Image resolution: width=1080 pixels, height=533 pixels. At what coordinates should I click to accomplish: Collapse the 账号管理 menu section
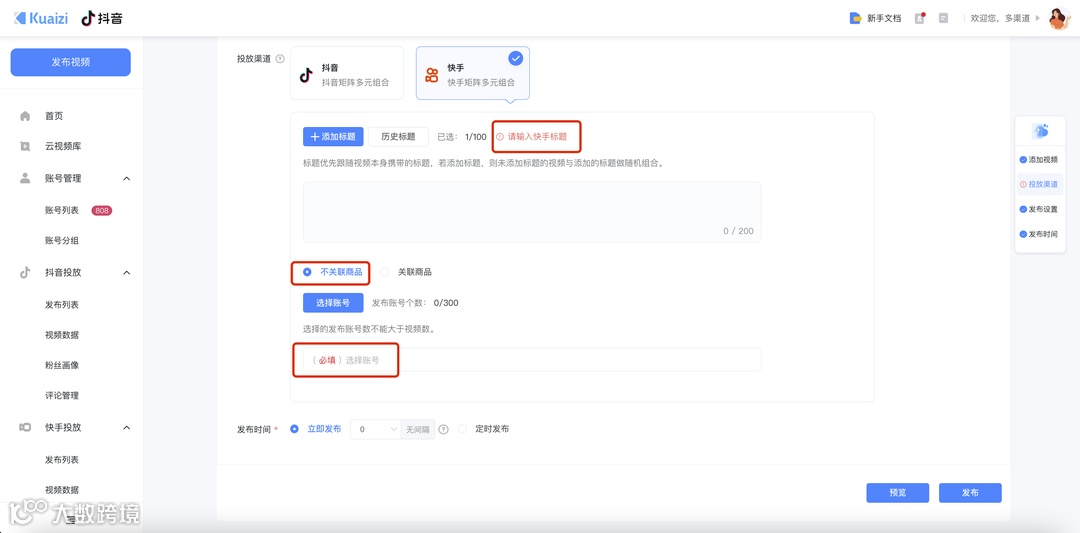pyautogui.click(x=127, y=178)
